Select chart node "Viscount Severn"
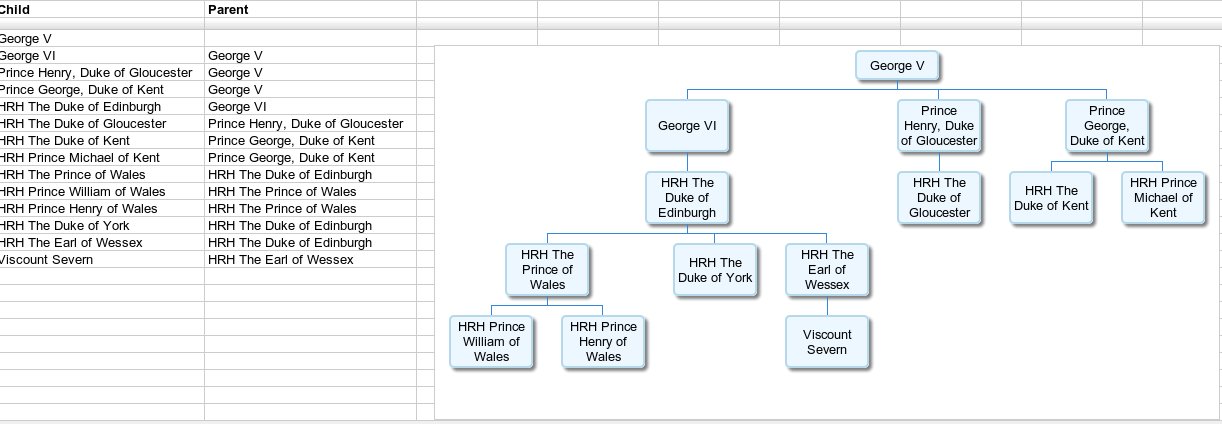Screen dimensions: 1222x424 (x=827, y=341)
